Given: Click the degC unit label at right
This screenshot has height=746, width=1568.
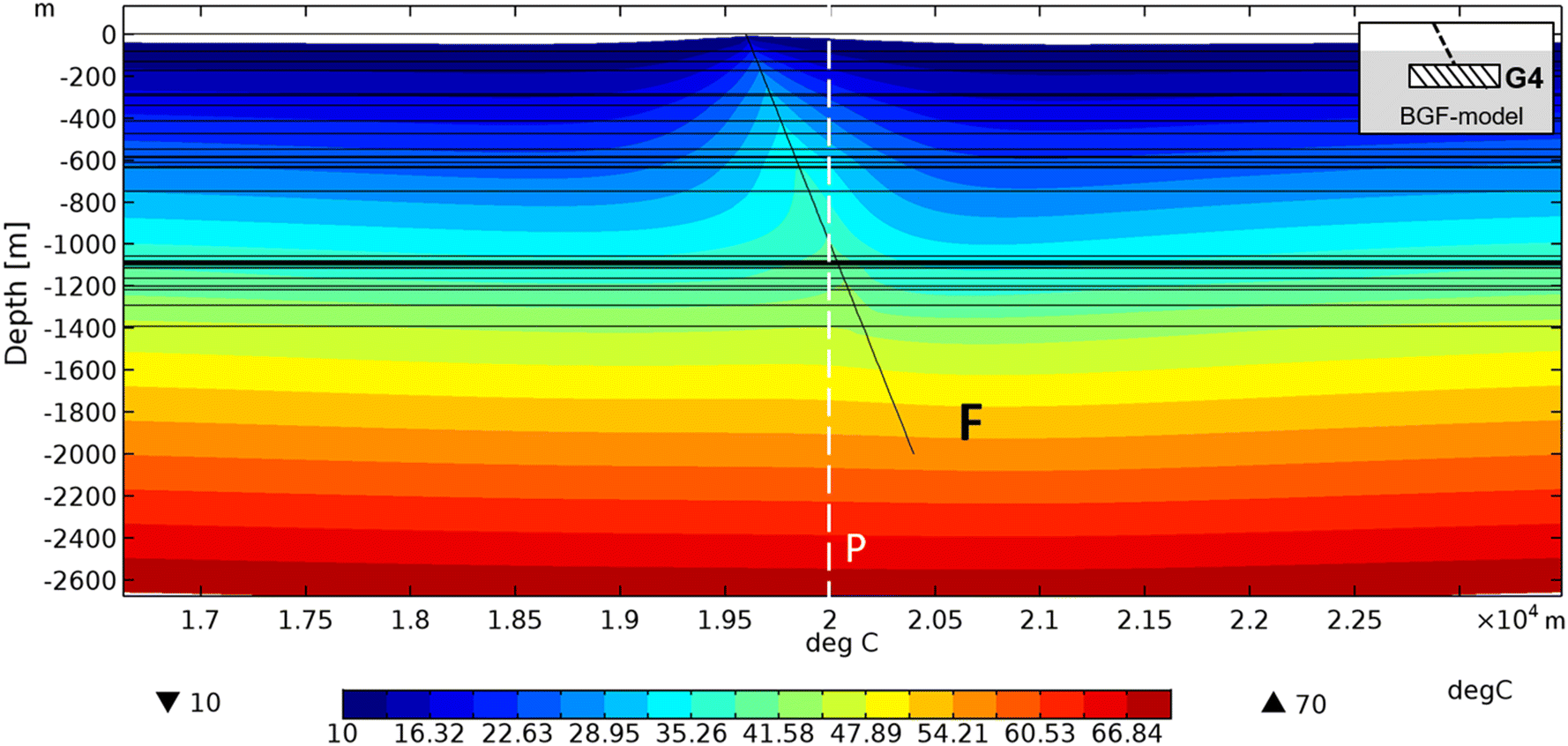Looking at the screenshot, I should pos(1479,690).
